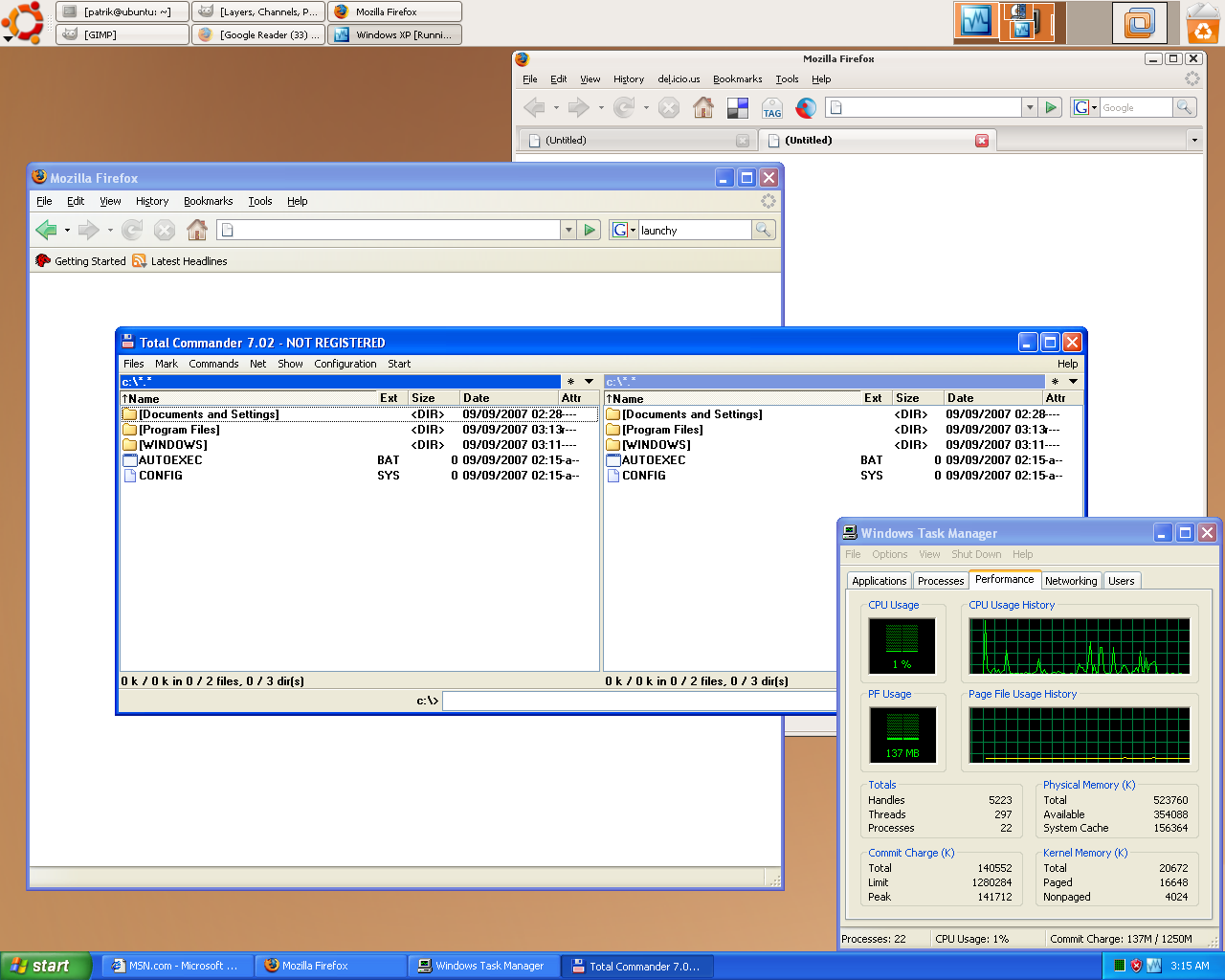Click green Back arrow in blue-titled Firefox window
This screenshot has width=1225, height=980.
point(46,230)
